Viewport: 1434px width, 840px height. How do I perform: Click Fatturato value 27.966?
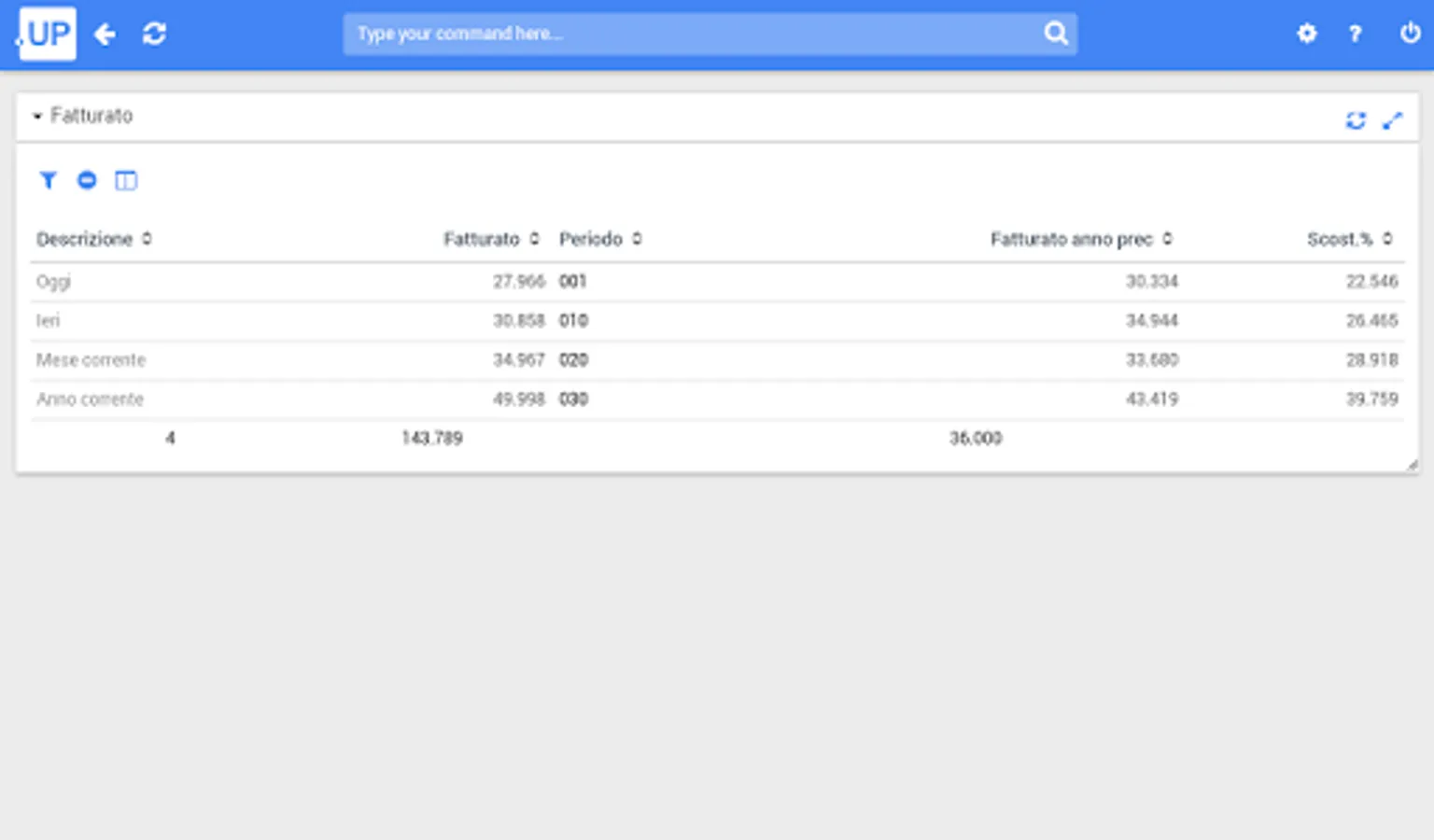[518, 282]
